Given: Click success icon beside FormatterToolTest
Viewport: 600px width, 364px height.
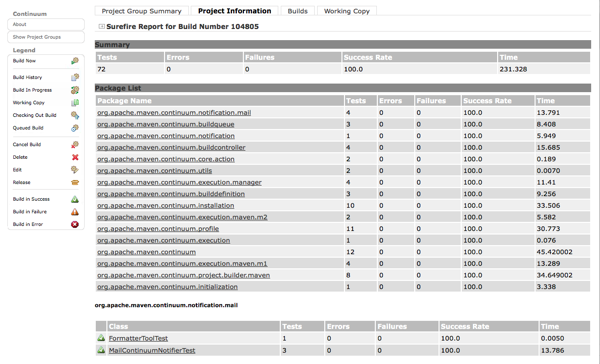Looking at the screenshot, I should point(101,338).
